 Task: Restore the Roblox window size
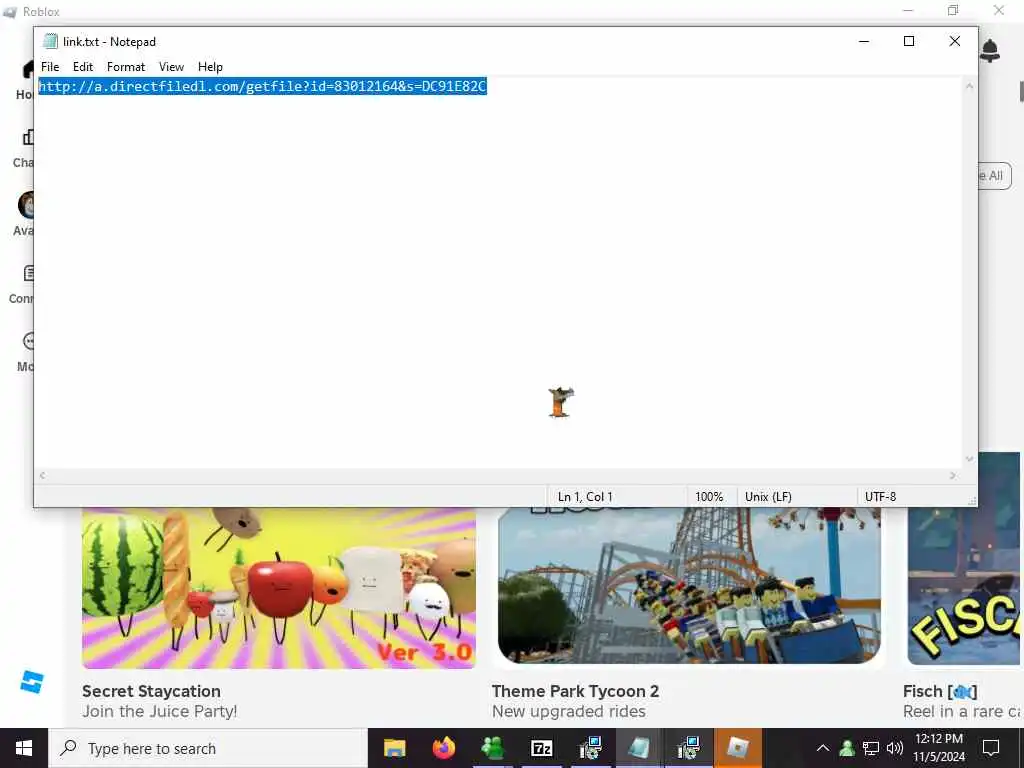pyautogui.click(x=953, y=10)
